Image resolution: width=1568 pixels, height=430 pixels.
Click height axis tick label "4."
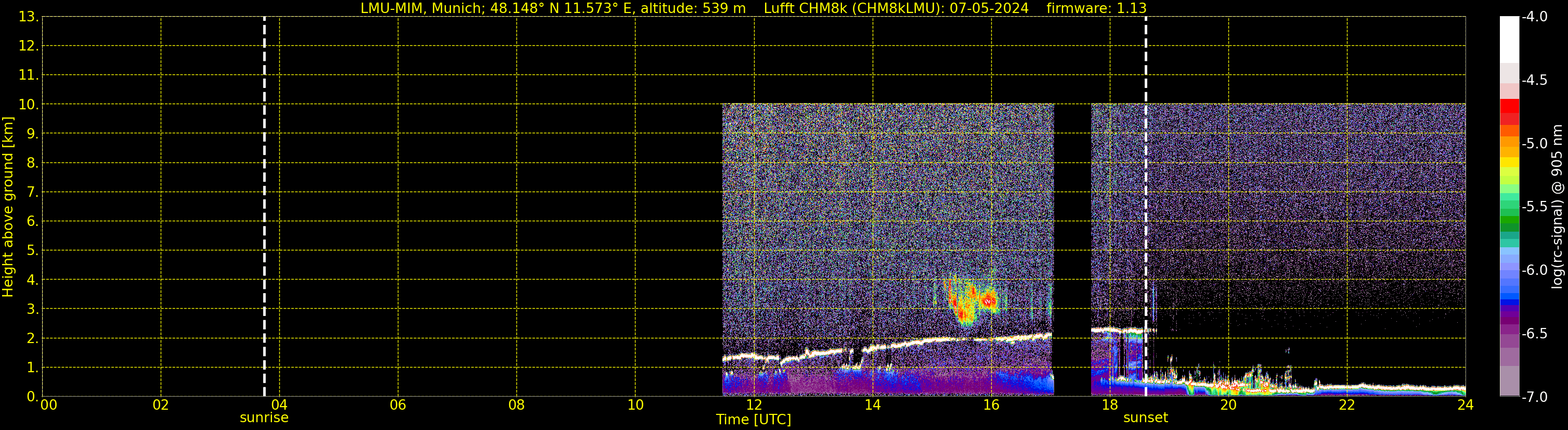coord(32,280)
